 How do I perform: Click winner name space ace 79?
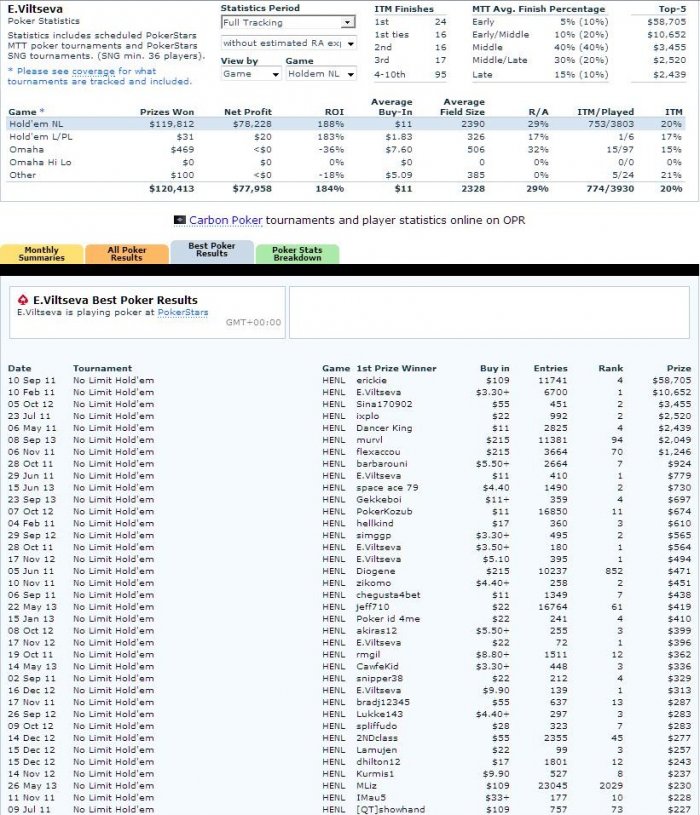coord(387,488)
